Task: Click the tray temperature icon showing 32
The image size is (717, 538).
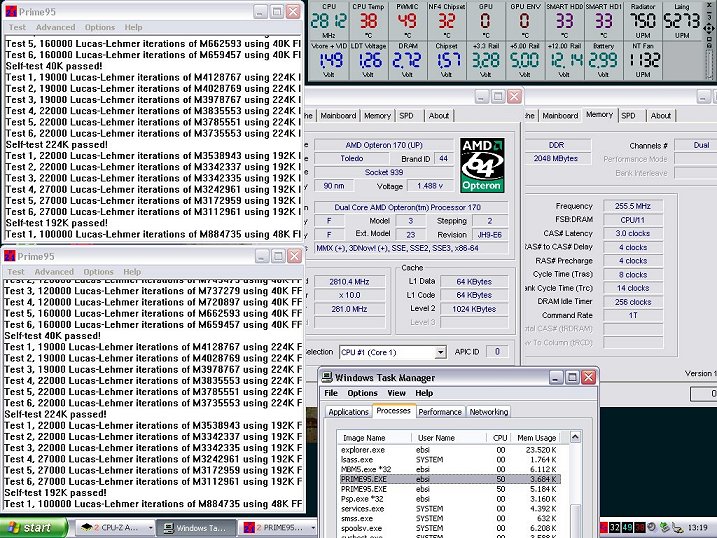Action: tap(615, 527)
